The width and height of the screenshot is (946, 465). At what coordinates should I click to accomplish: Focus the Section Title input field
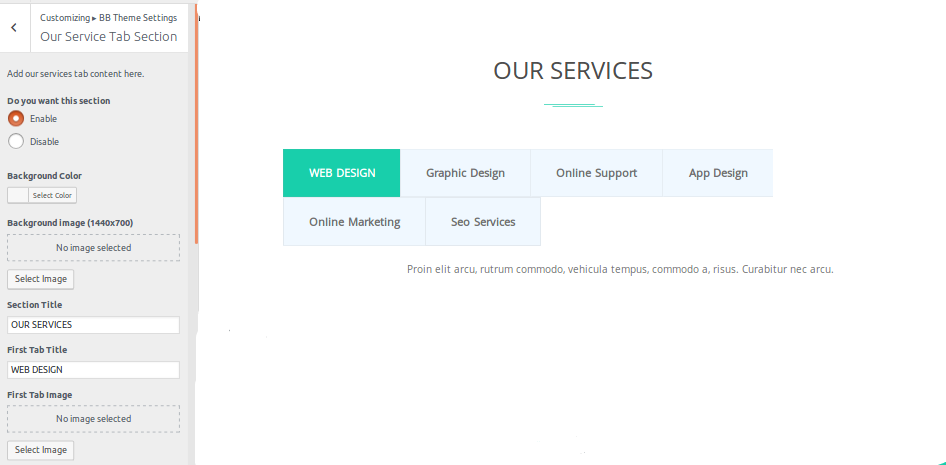pos(93,325)
